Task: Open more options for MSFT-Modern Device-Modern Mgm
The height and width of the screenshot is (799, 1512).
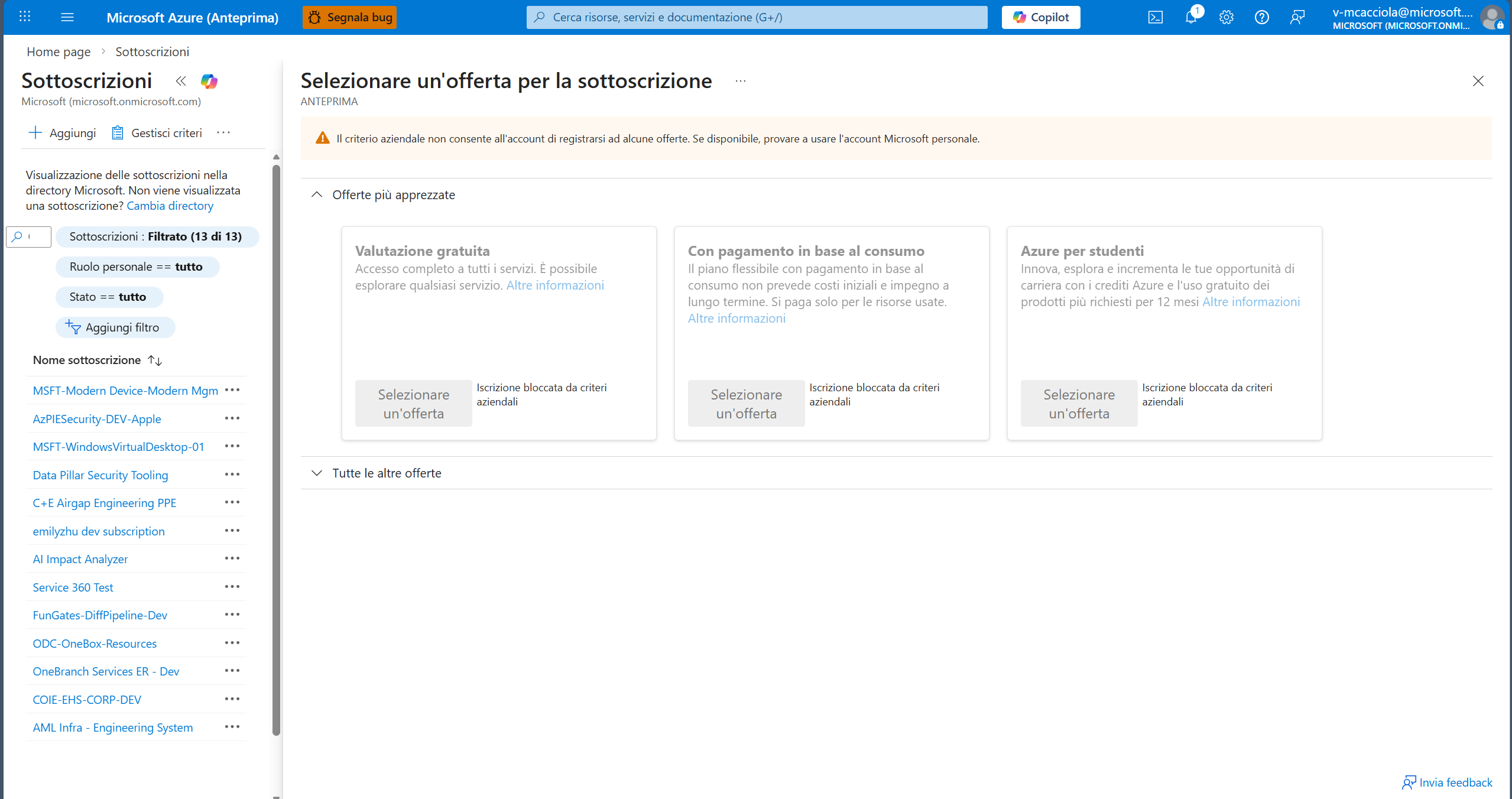Action: 232,390
